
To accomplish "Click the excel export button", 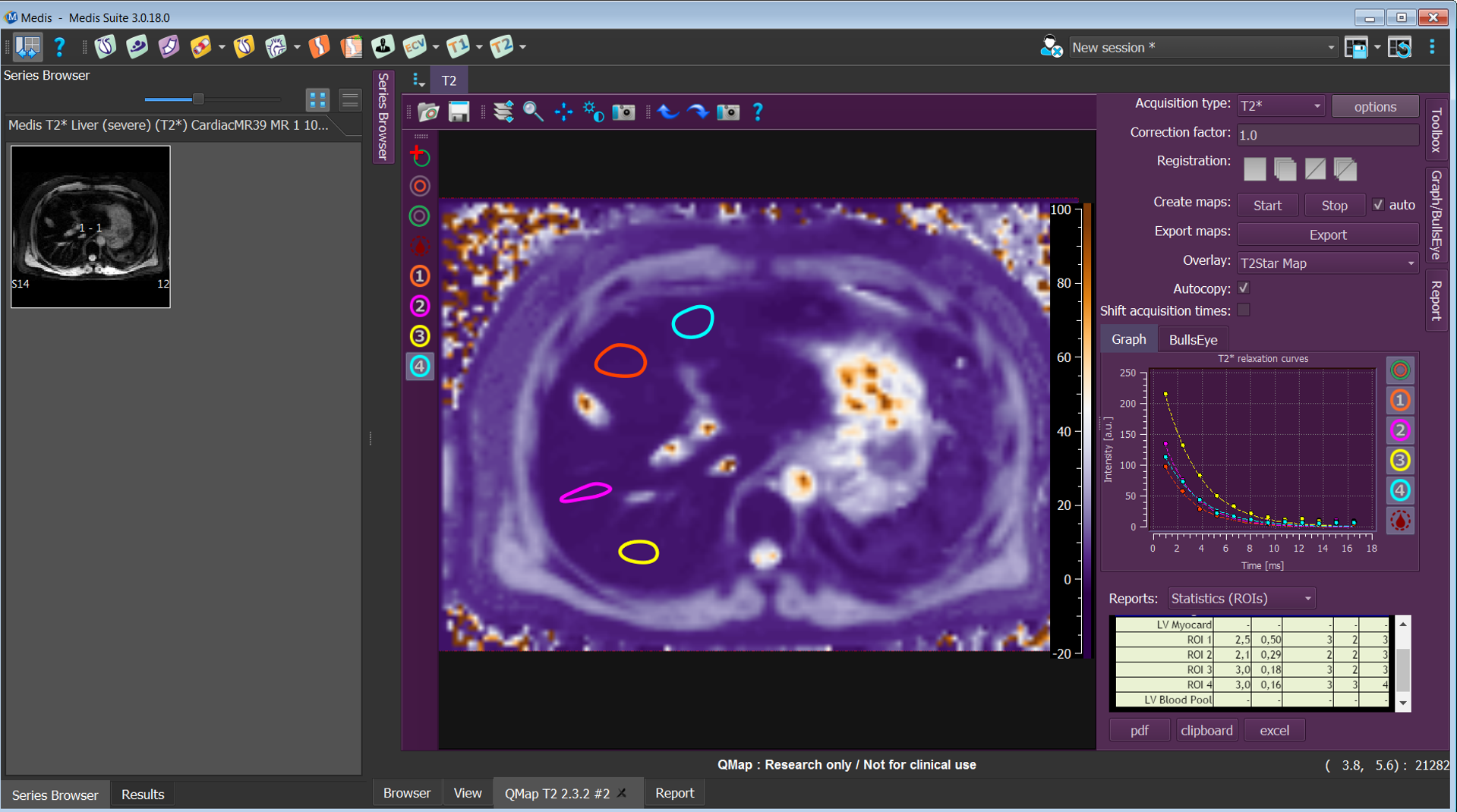I will [x=1274, y=731].
